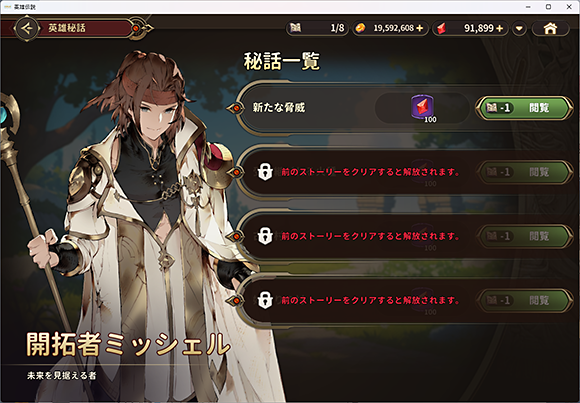The width and height of the screenshot is (580, 403).
Task: Open the book ticket counter 1/8
Action: (317, 28)
